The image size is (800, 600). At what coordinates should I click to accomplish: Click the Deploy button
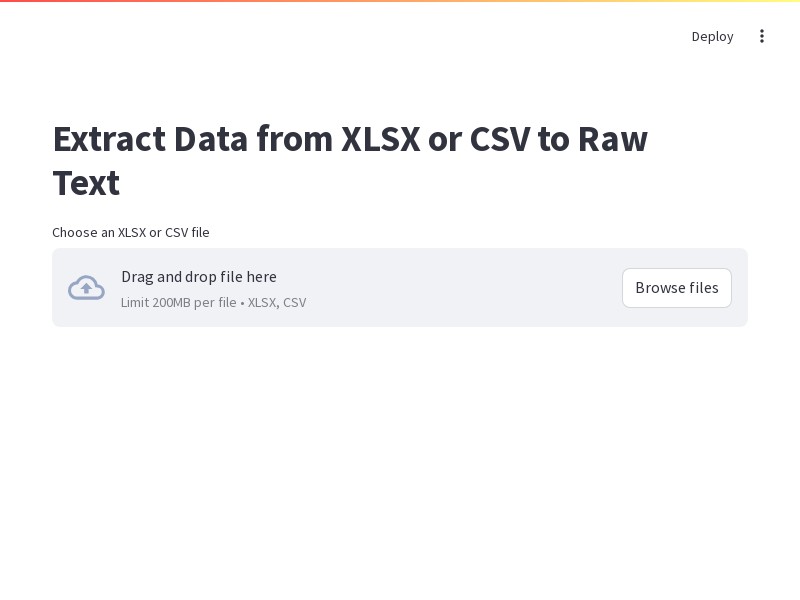pos(712,36)
